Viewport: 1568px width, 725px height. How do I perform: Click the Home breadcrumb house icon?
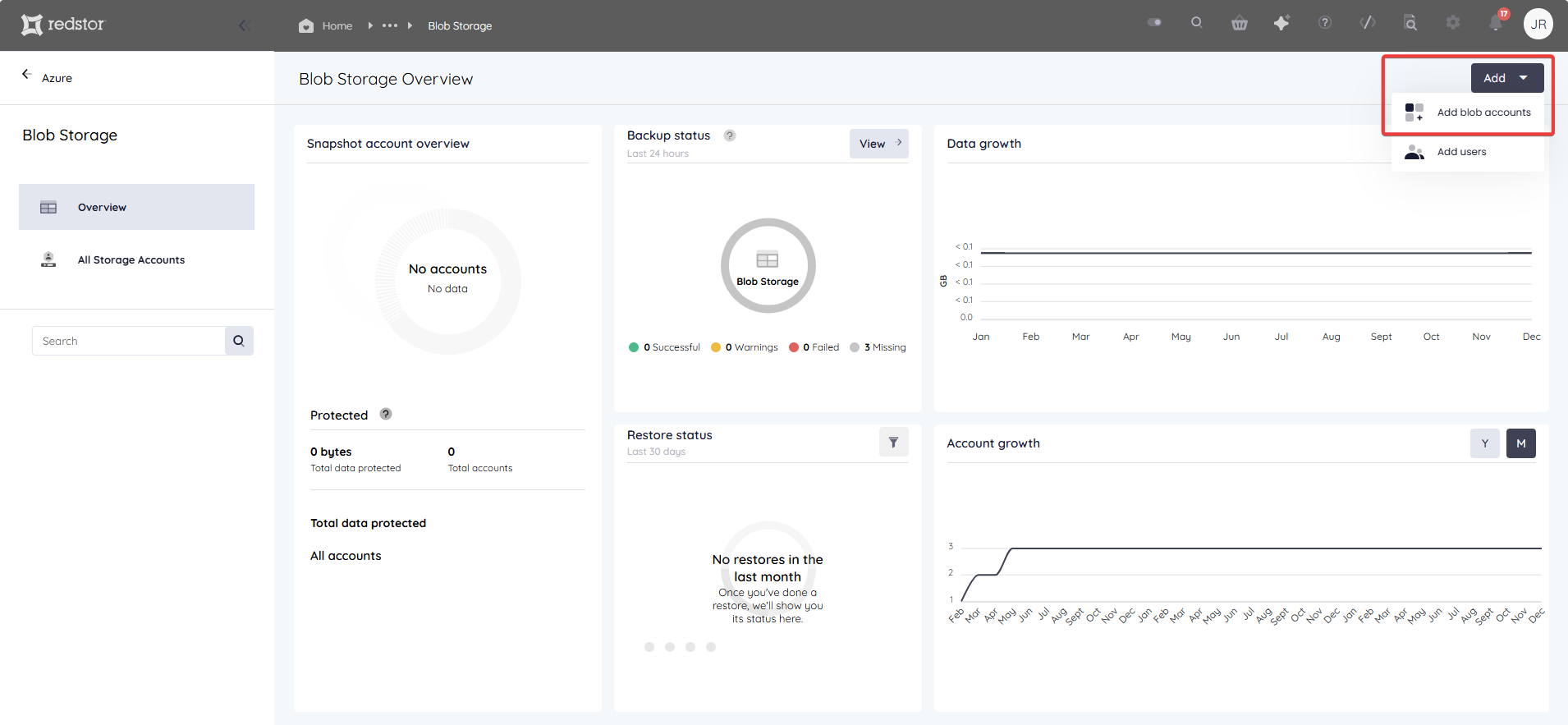pos(306,25)
